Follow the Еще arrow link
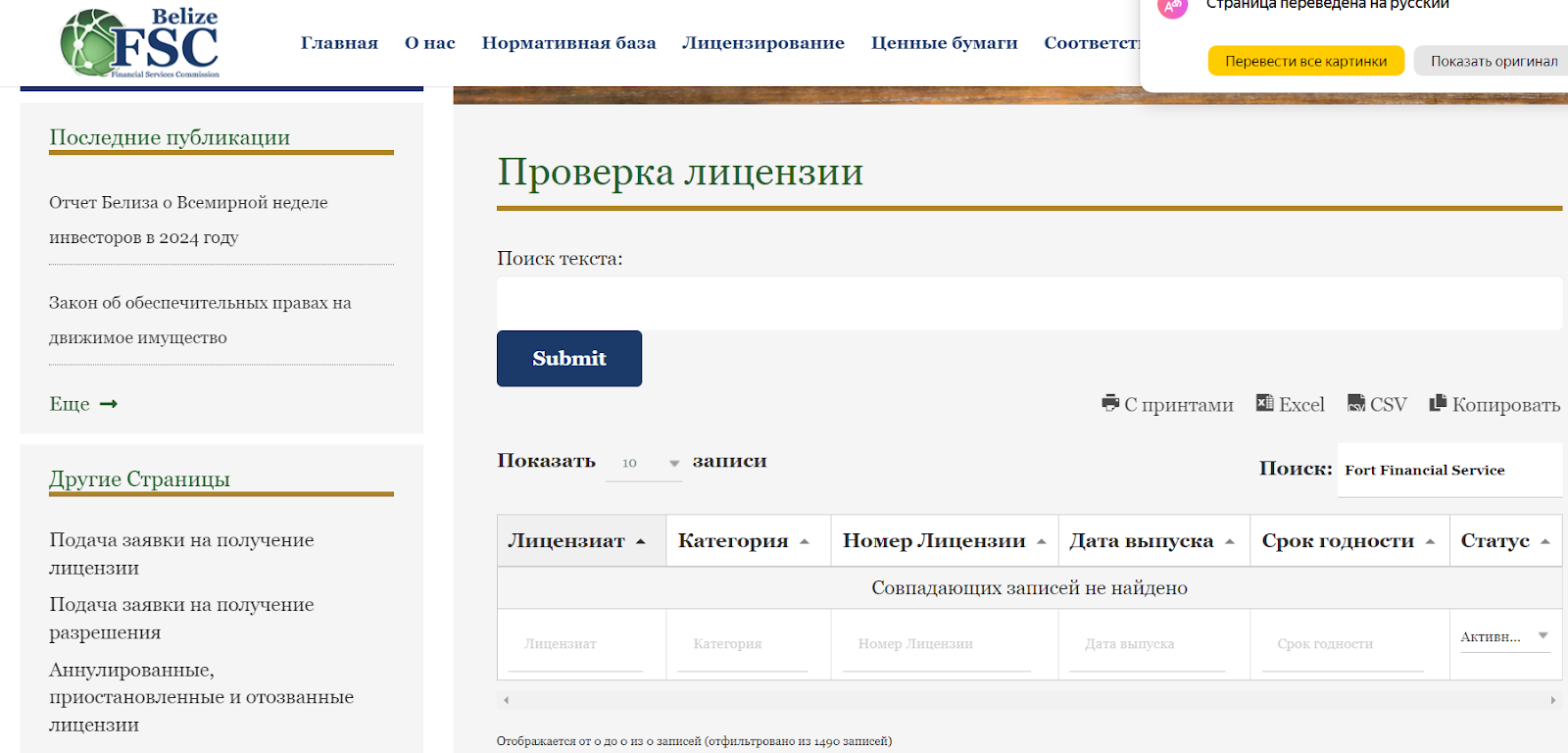Image resolution: width=1568 pixels, height=753 pixels. click(x=83, y=404)
